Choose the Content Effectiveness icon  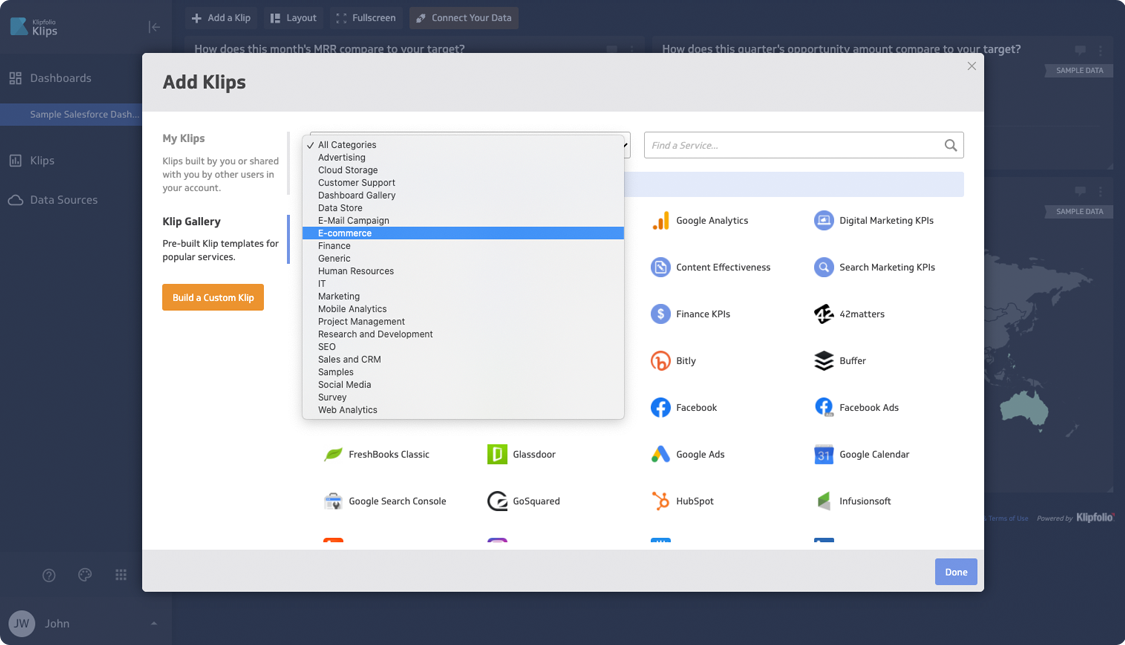point(660,267)
